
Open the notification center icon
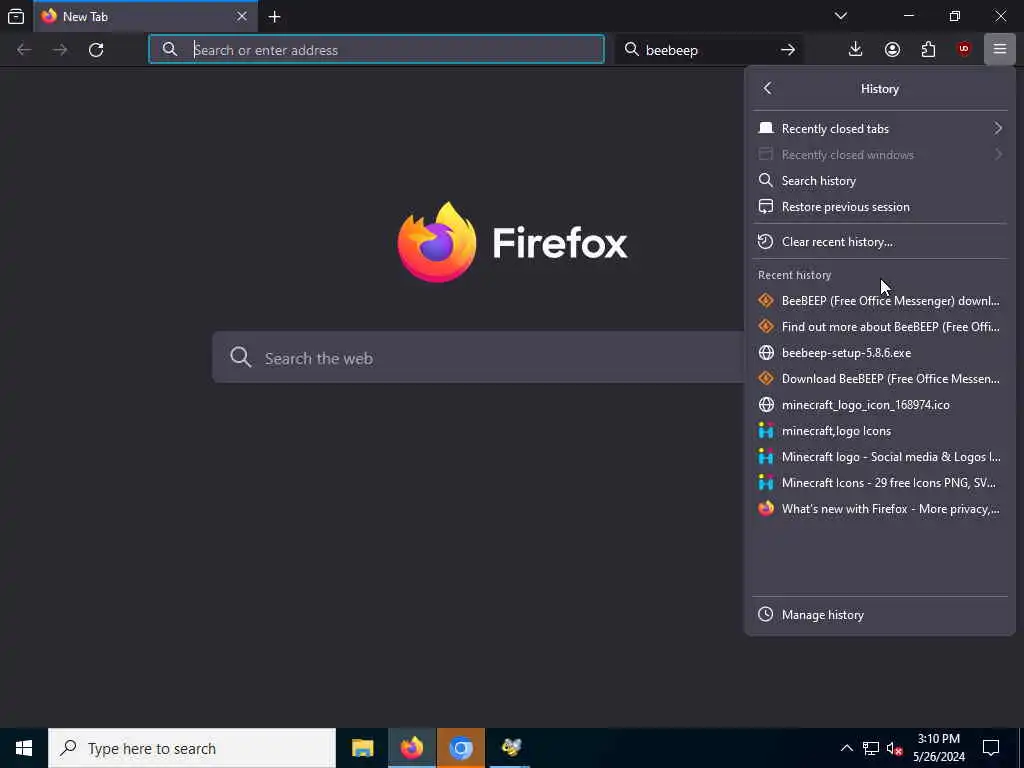(x=991, y=748)
